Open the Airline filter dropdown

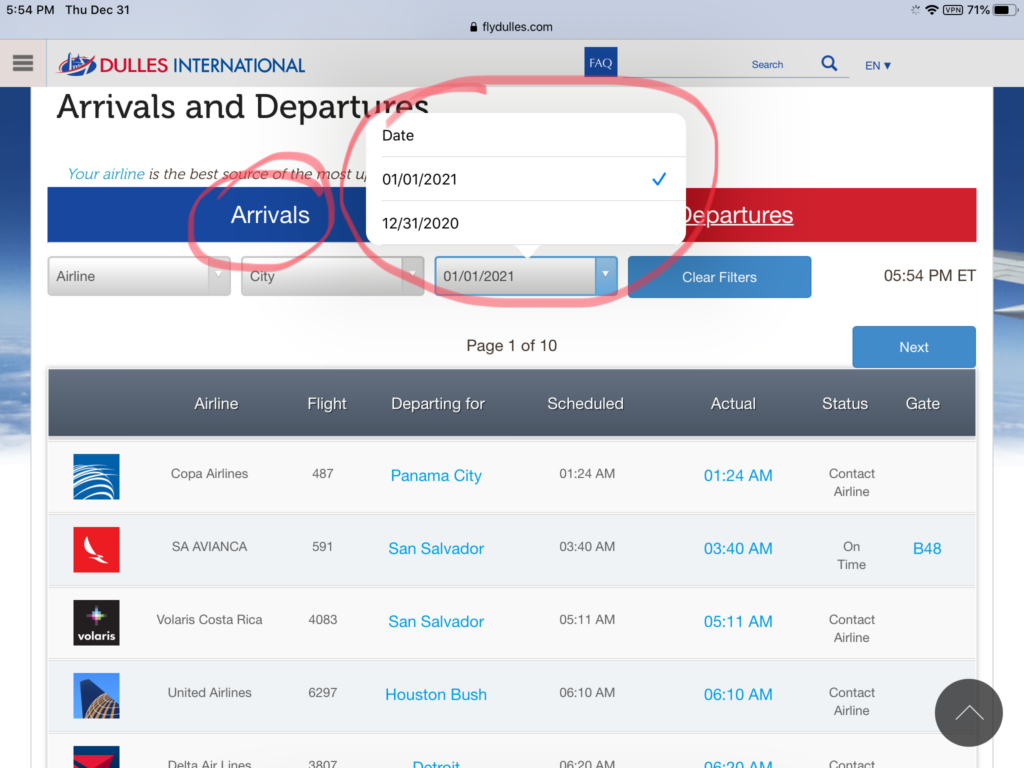[139, 276]
